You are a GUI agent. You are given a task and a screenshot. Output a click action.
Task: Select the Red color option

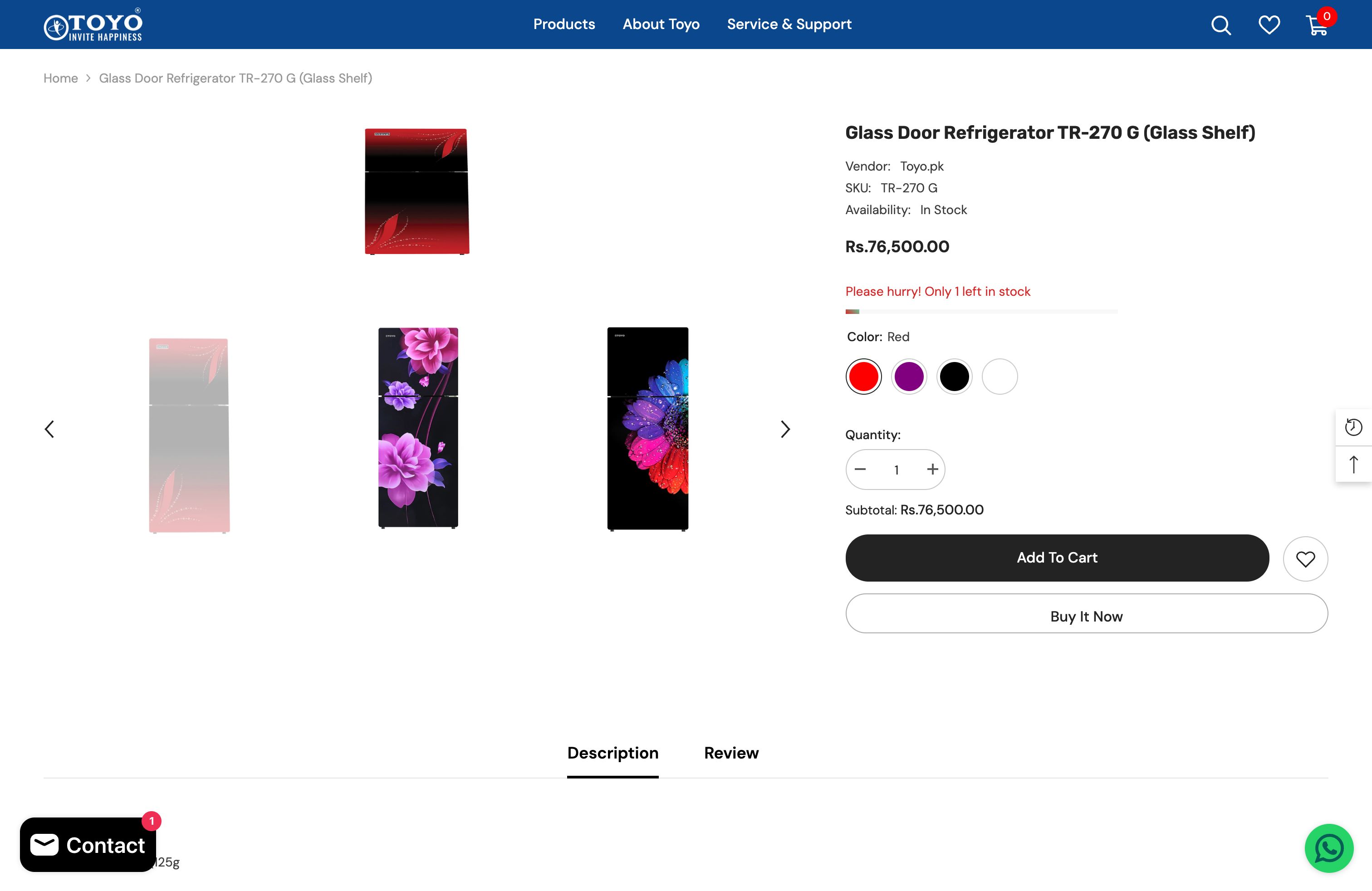pos(863,377)
